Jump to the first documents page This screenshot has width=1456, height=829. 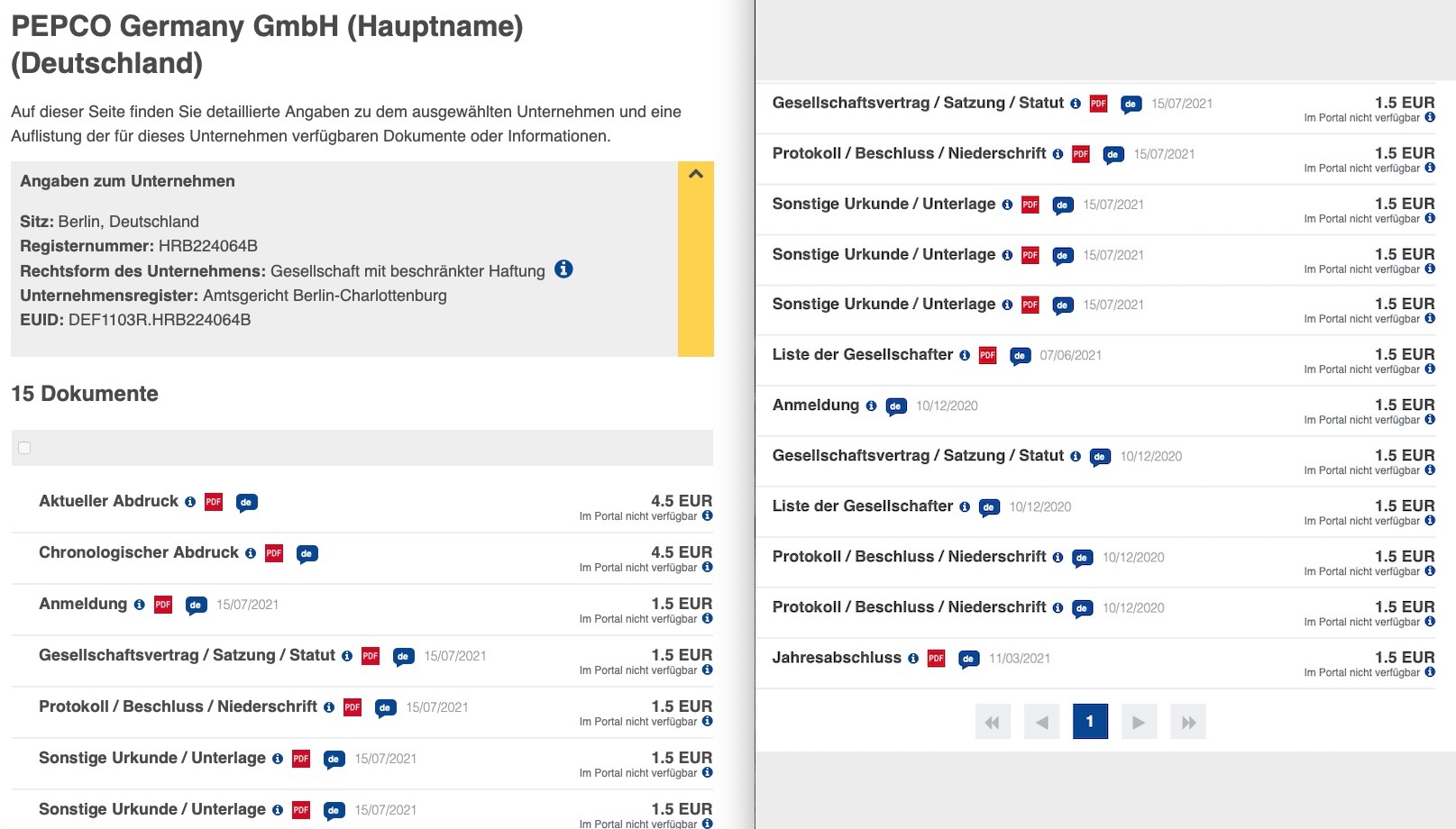[x=993, y=722]
